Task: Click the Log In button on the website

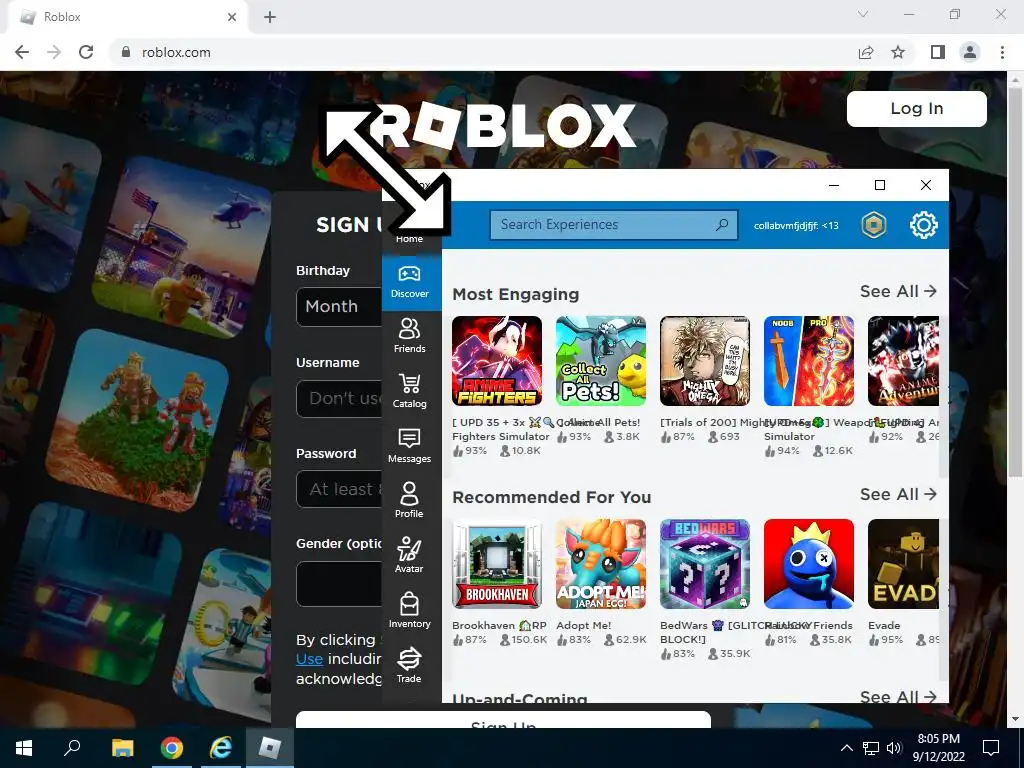Action: click(x=917, y=108)
